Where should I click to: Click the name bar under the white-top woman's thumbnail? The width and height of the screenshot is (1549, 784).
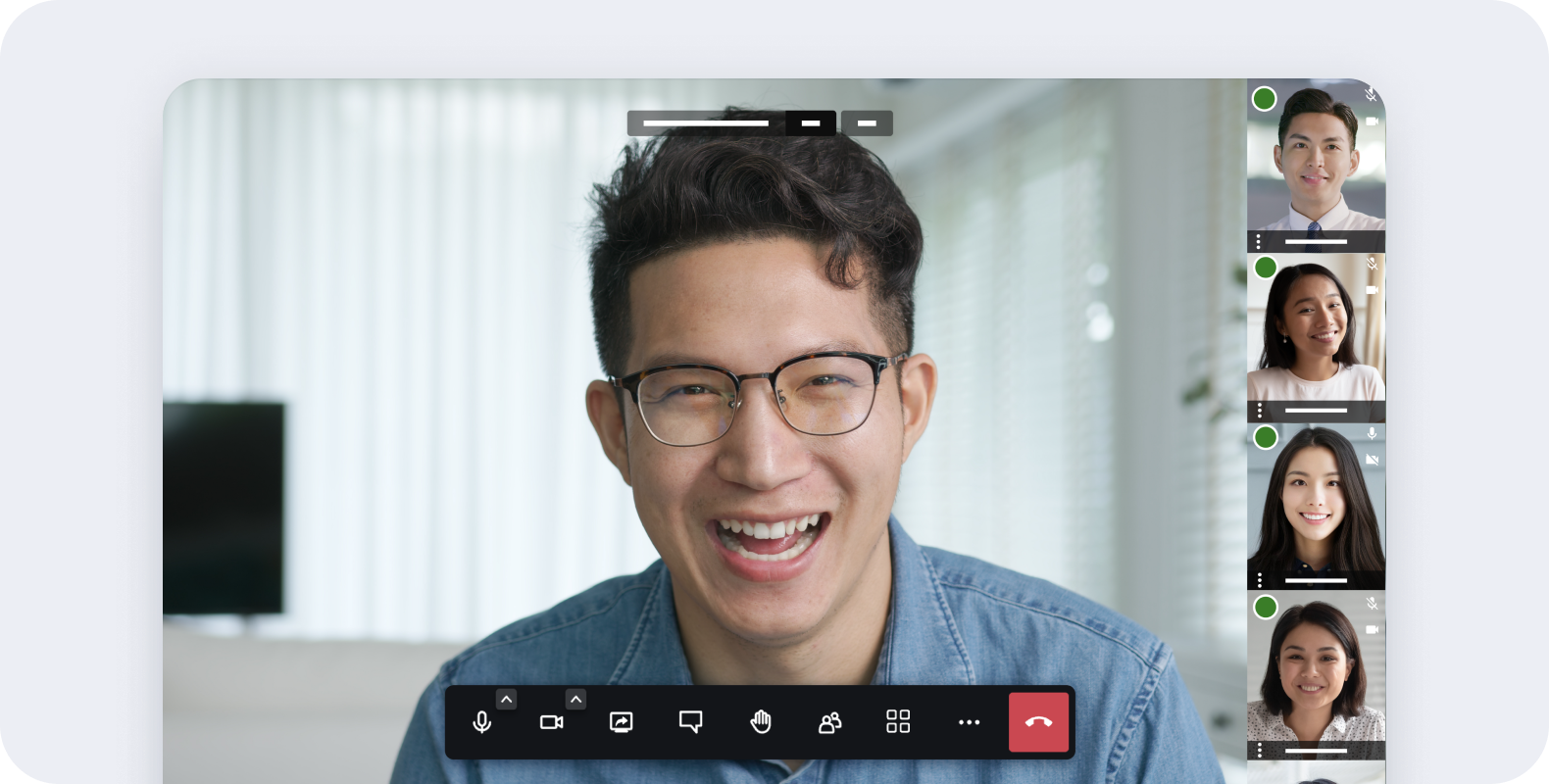click(1316, 411)
